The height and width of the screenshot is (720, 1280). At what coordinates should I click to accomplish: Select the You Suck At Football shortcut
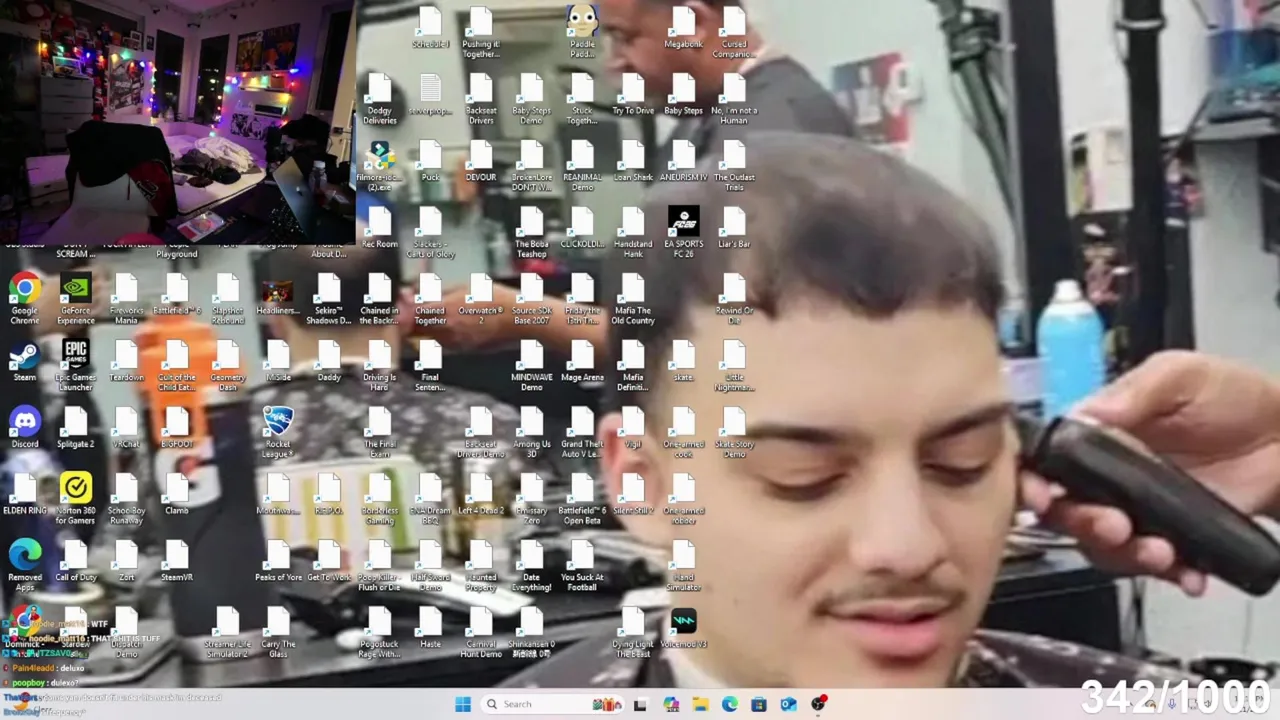pyautogui.click(x=582, y=566)
